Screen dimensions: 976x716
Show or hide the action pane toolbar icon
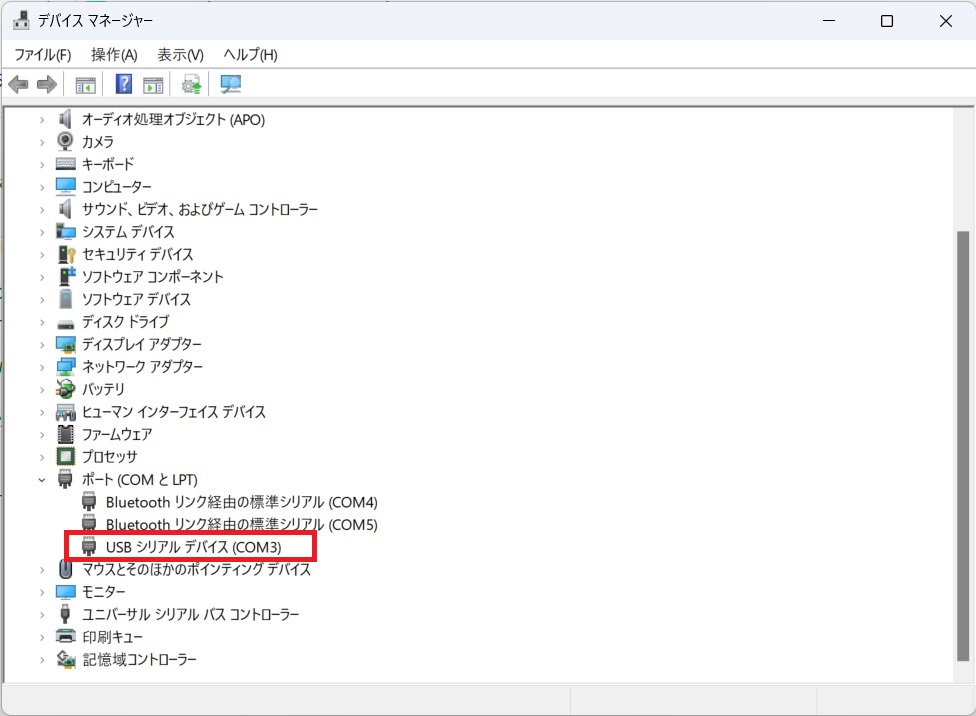point(153,85)
